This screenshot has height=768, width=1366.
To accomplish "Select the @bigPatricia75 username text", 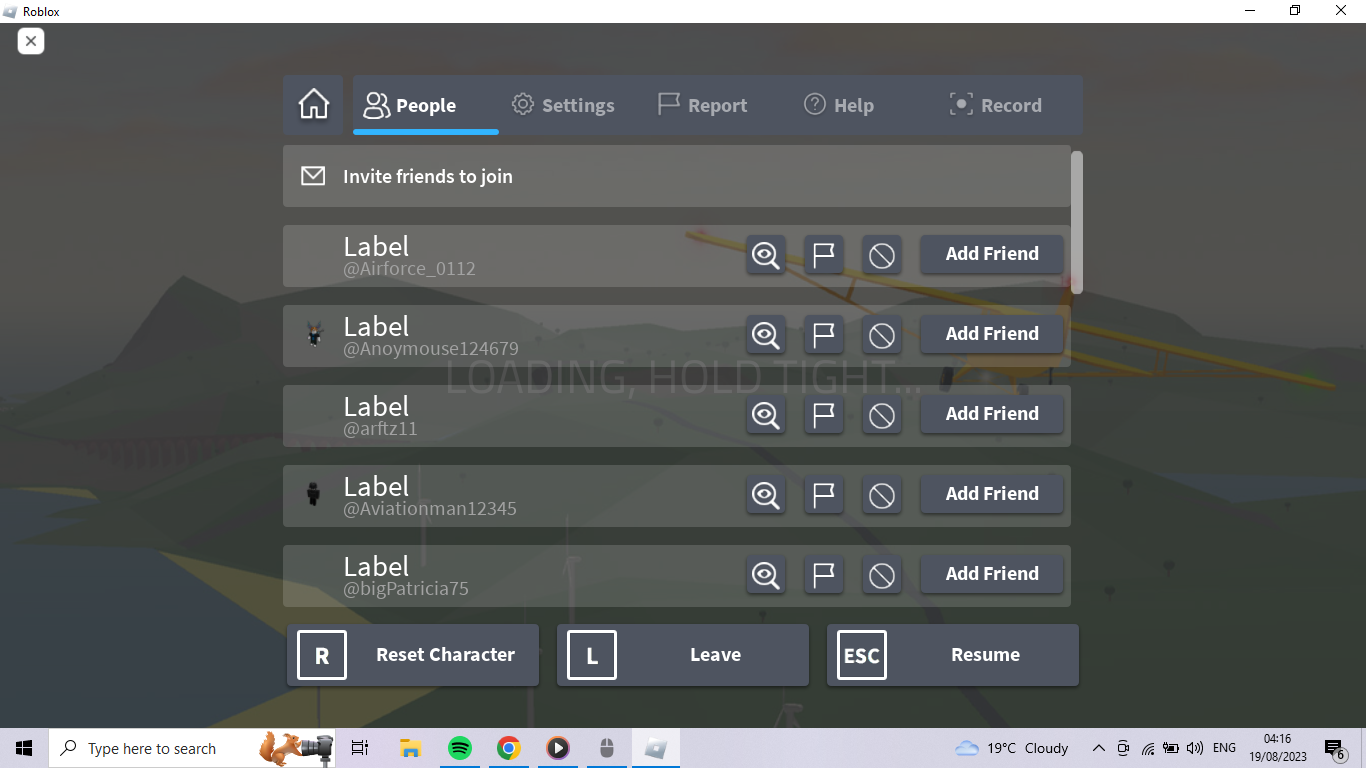I will tap(406, 589).
